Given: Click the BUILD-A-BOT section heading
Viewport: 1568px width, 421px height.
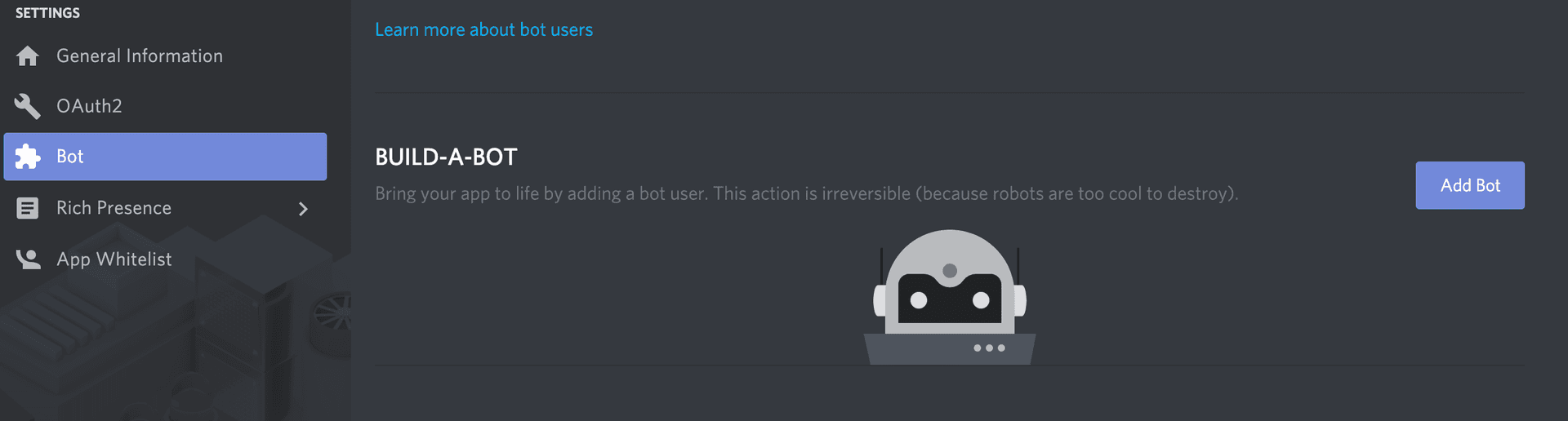Looking at the screenshot, I should coord(446,157).
